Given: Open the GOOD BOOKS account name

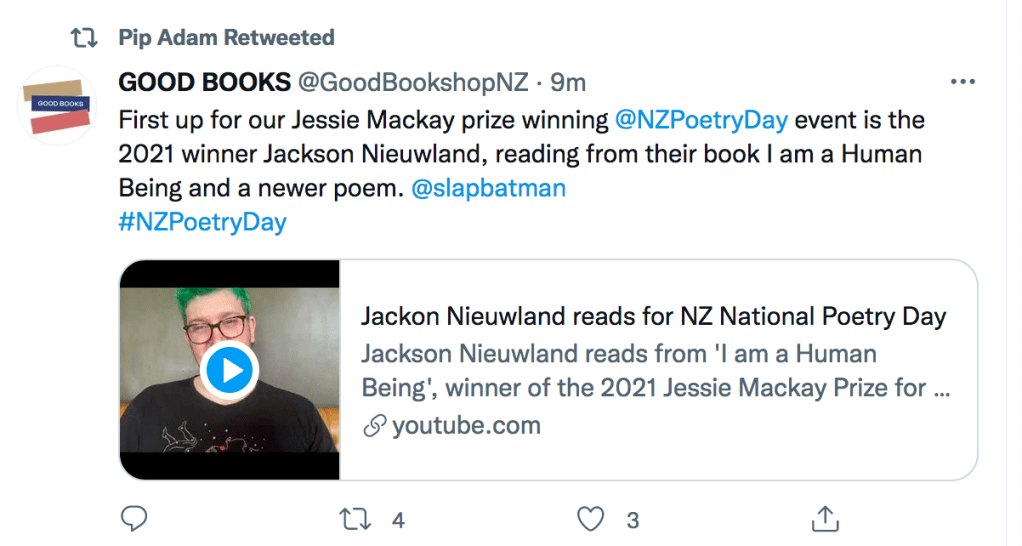Looking at the screenshot, I should point(204,81).
